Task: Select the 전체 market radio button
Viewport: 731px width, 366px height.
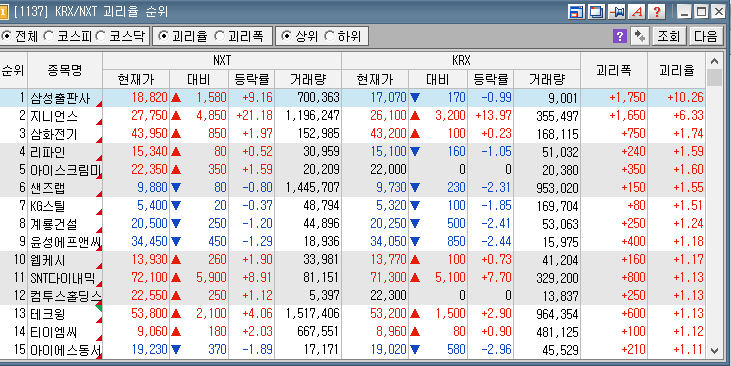Action: click(7, 36)
